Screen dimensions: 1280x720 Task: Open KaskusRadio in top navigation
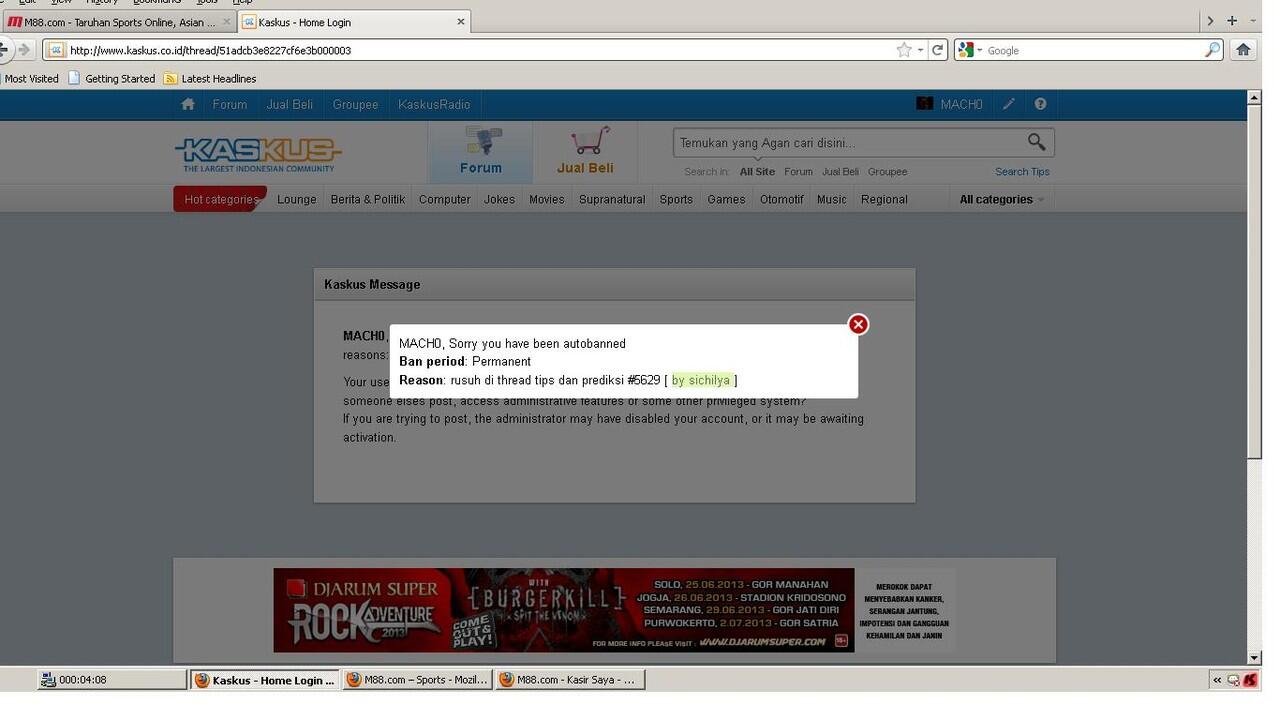click(x=434, y=104)
